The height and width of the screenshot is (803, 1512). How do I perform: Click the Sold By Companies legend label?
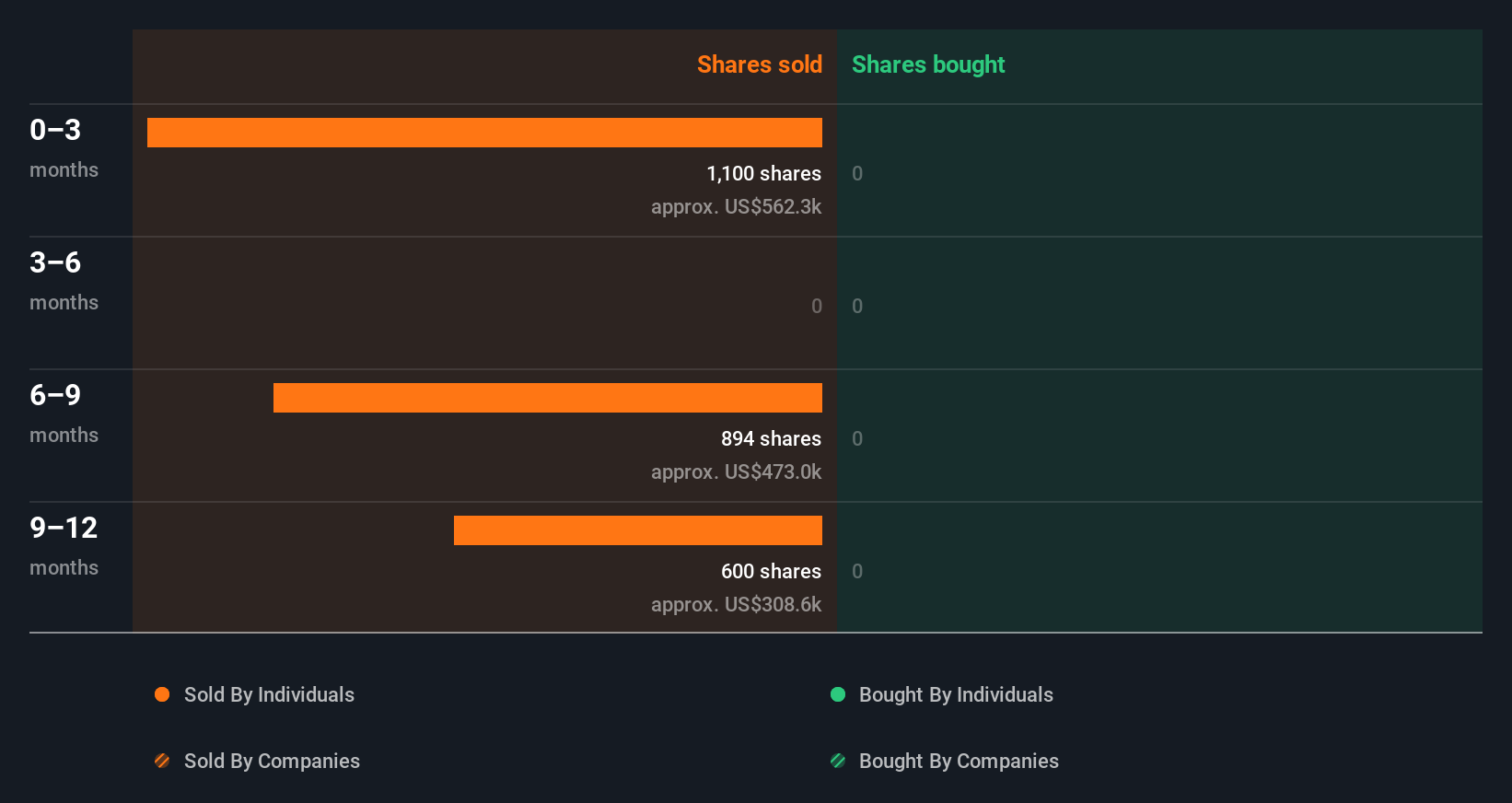[272, 761]
